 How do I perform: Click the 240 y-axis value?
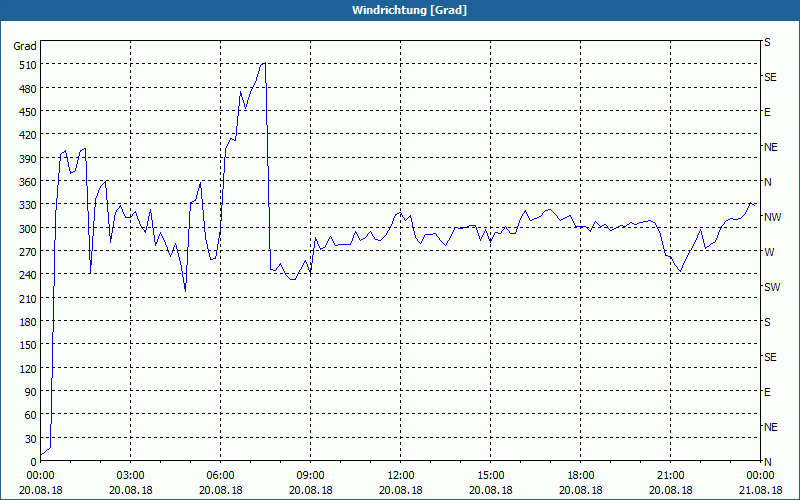[x=28, y=275]
